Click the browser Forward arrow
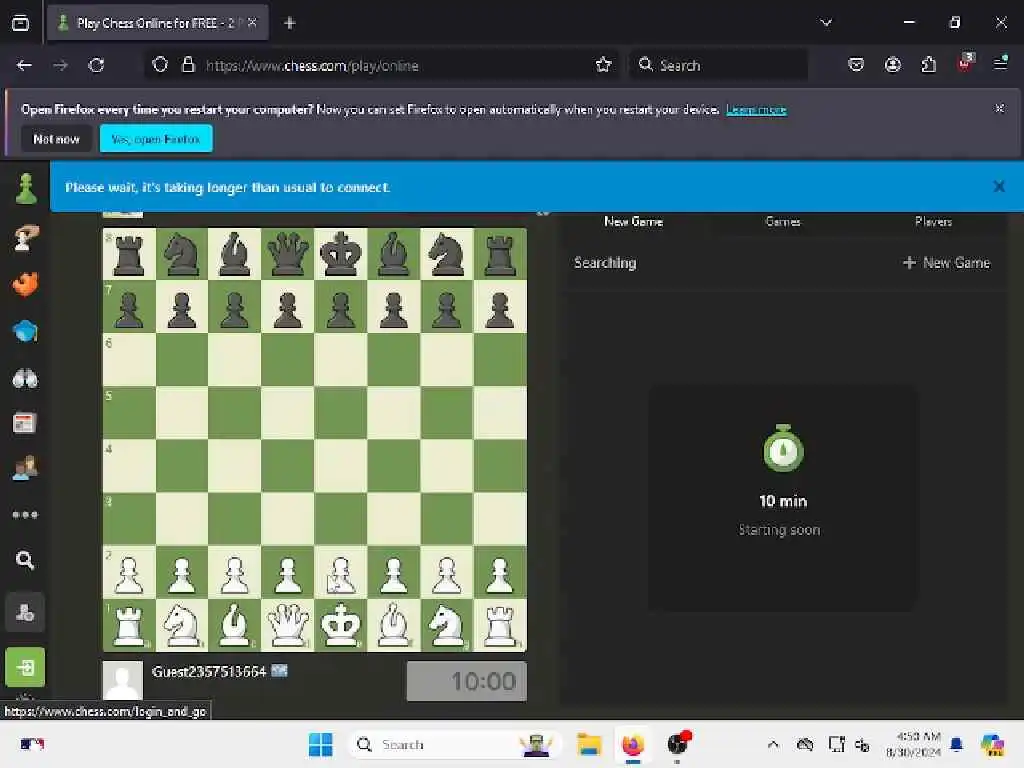The image size is (1024, 768). (60, 65)
